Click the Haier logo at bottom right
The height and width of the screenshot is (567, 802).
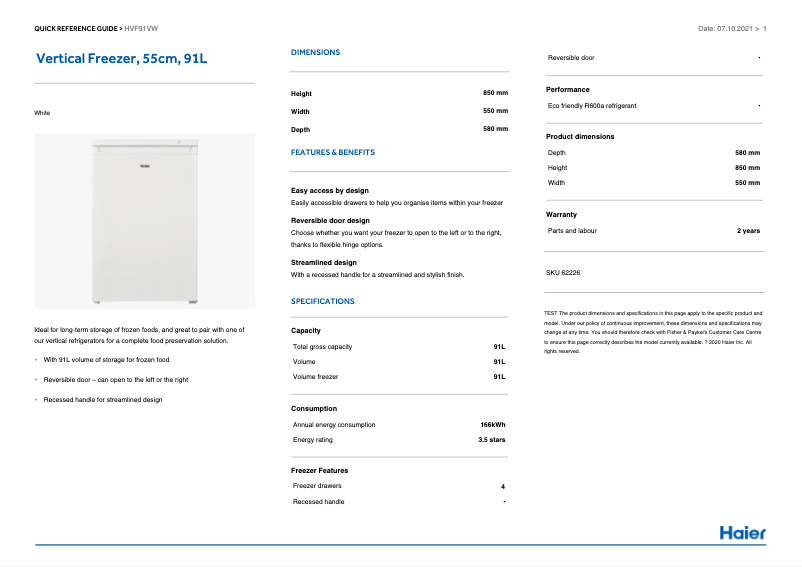742,532
